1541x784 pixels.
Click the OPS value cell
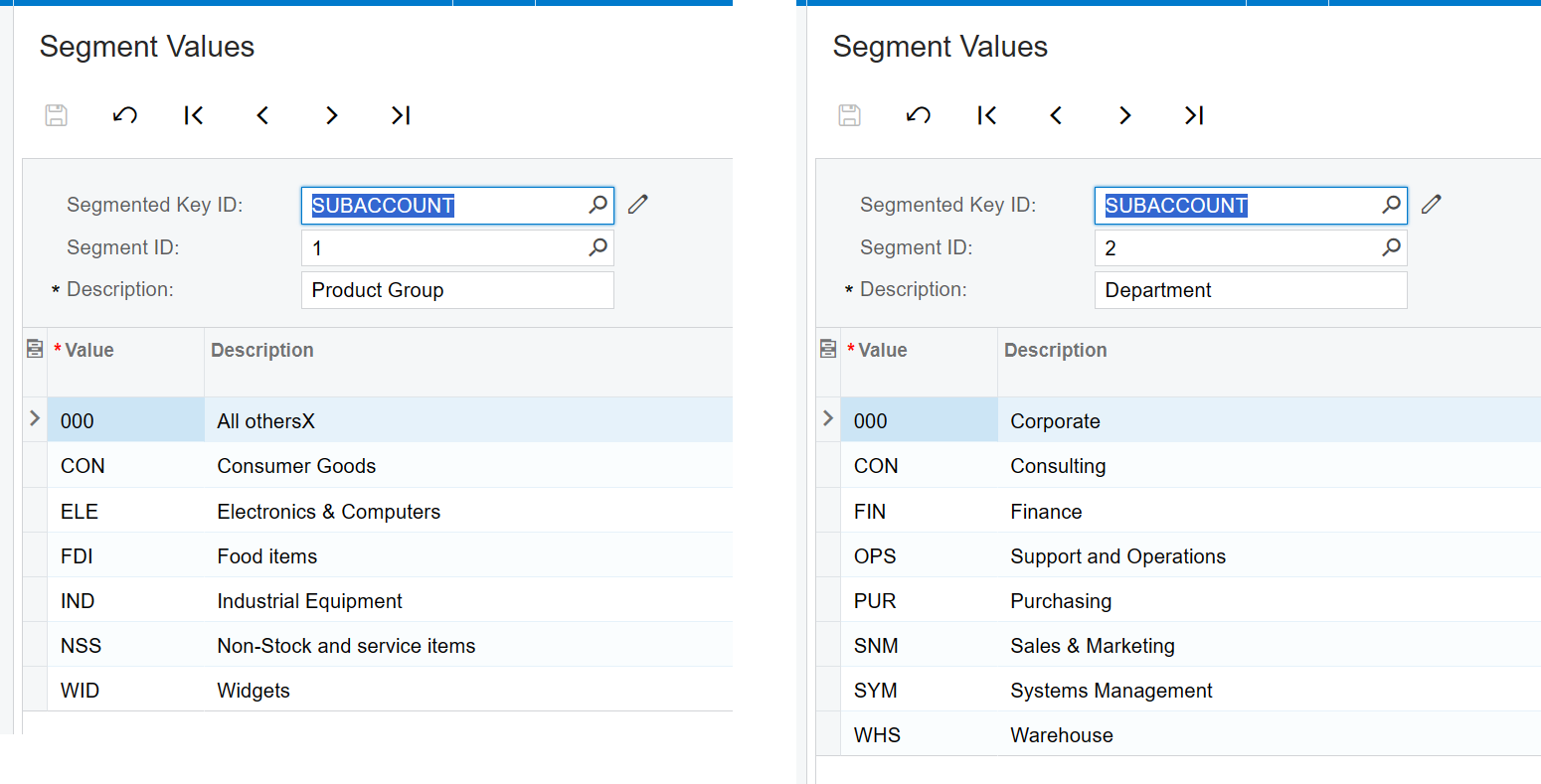tap(920, 555)
